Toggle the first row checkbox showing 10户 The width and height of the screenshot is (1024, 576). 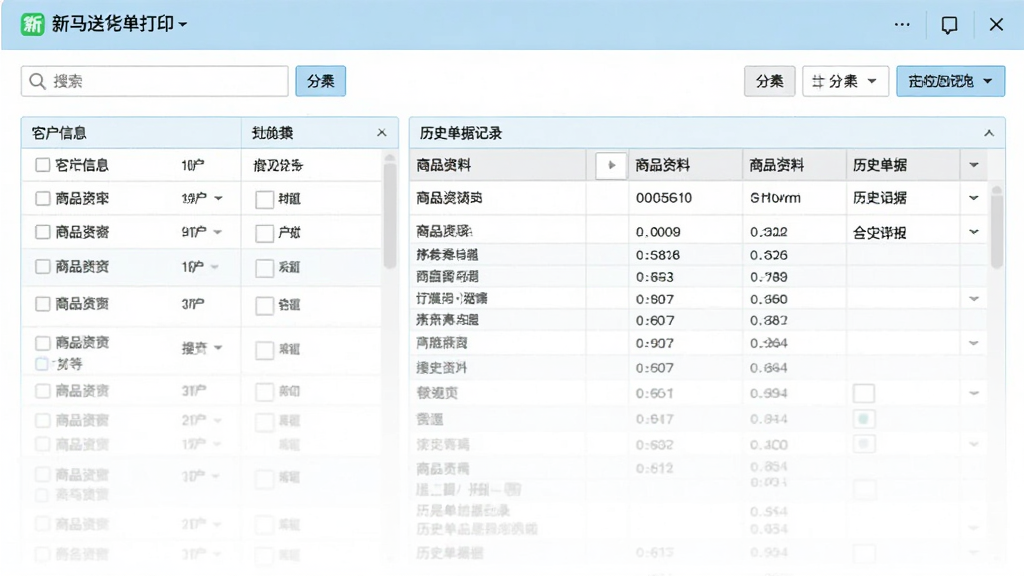coord(42,165)
